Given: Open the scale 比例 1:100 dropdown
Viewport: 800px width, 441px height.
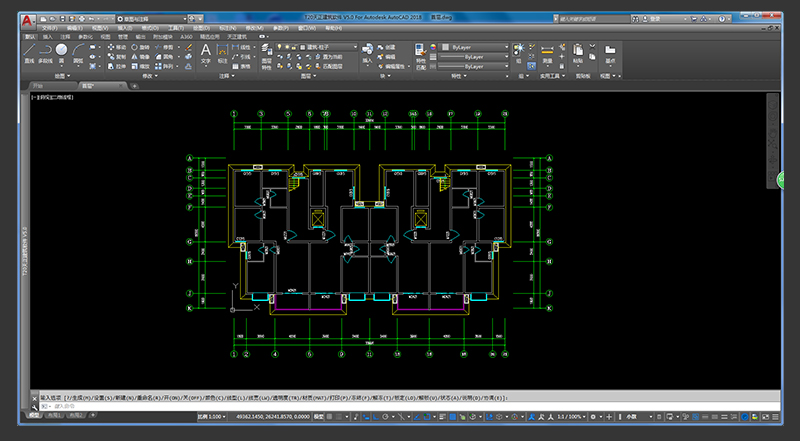Looking at the screenshot, I should point(212,416).
